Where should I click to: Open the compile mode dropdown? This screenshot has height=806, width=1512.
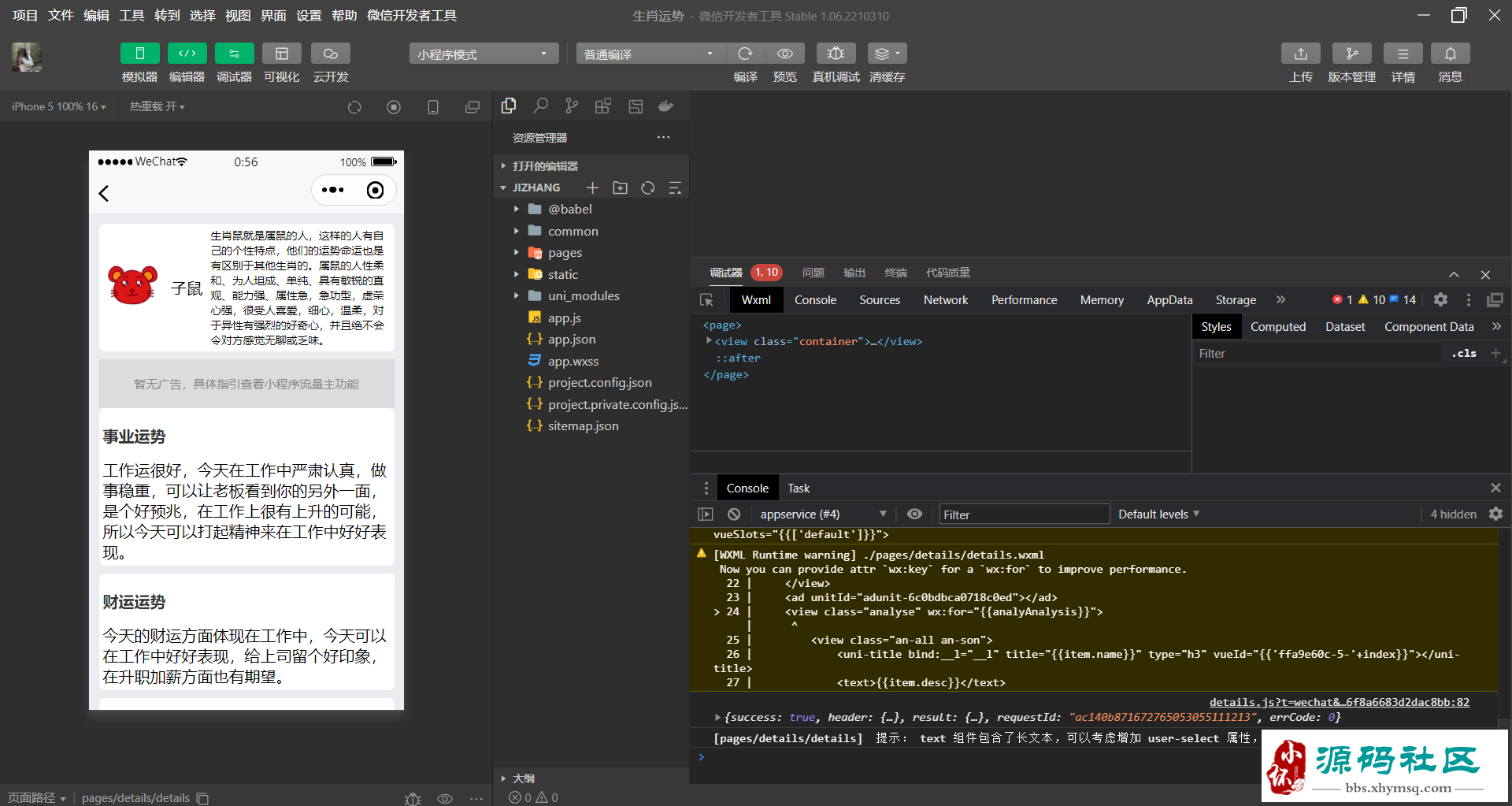point(650,54)
